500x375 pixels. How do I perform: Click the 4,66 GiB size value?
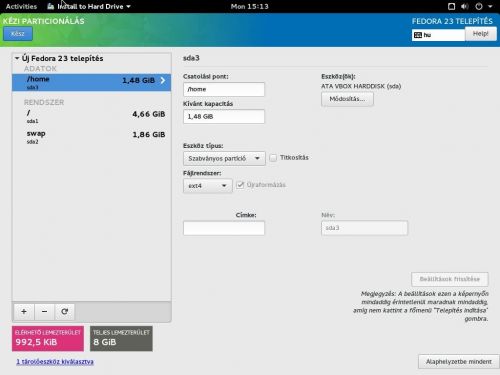[149, 114]
